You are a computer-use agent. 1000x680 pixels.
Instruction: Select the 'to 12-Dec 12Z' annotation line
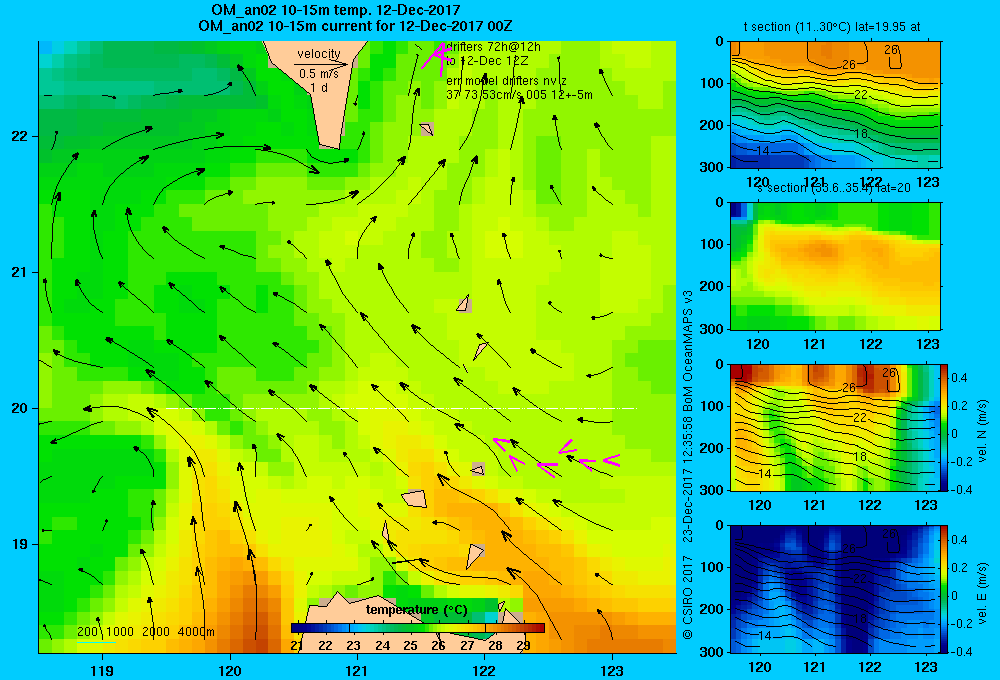(x=487, y=61)
